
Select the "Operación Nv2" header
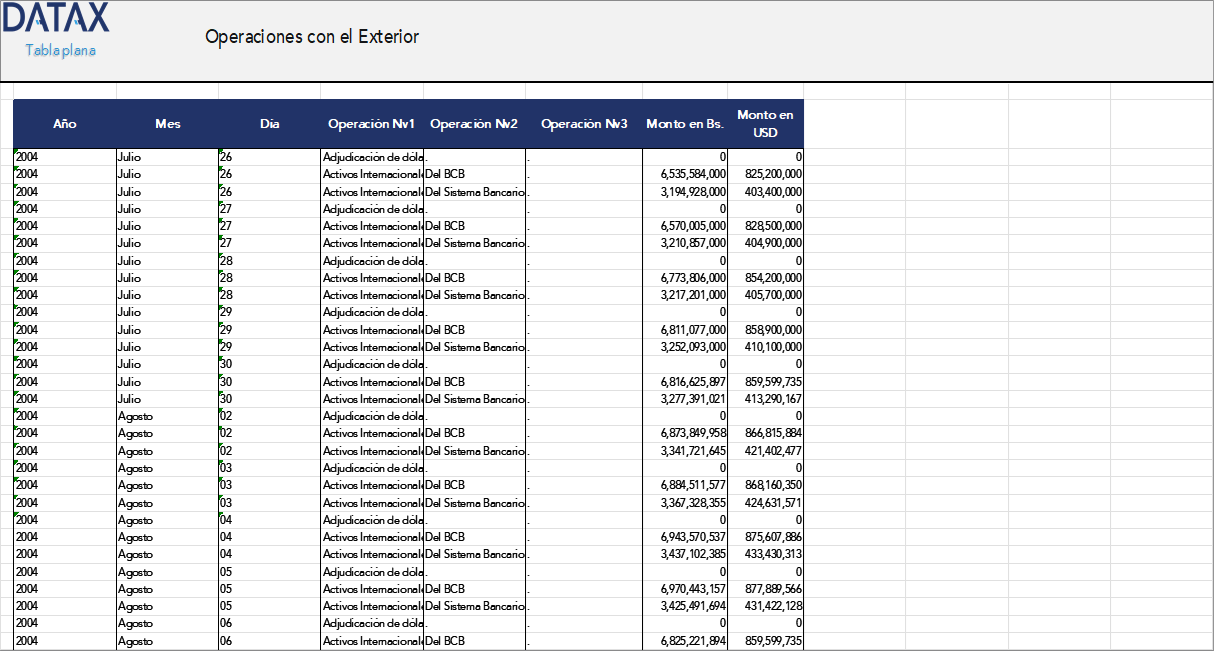tap(475, 124)
